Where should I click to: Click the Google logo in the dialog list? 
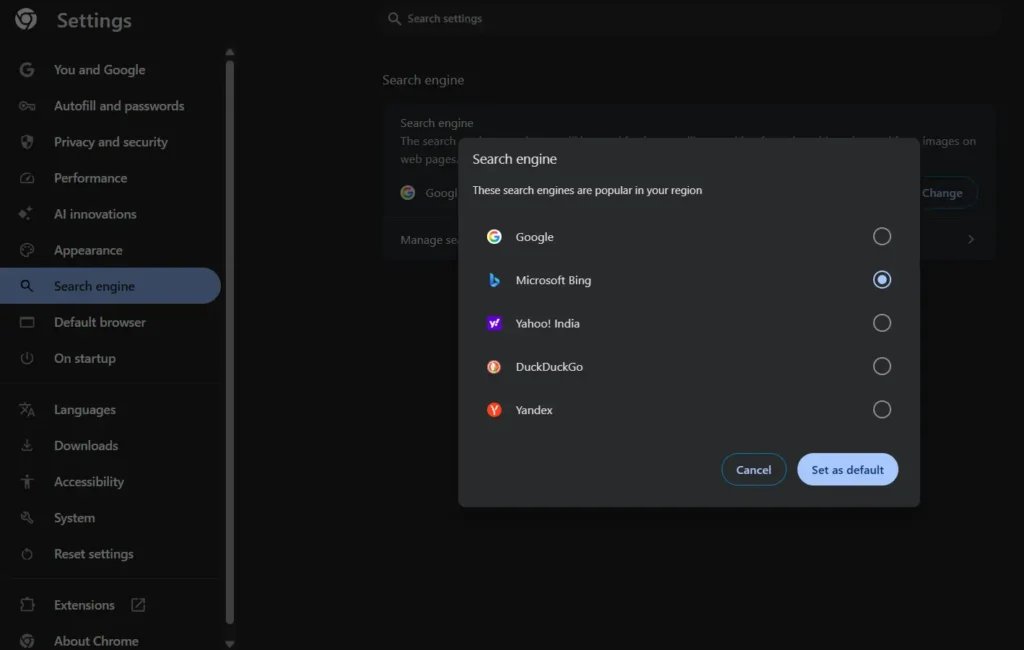[x=494, y=236]
